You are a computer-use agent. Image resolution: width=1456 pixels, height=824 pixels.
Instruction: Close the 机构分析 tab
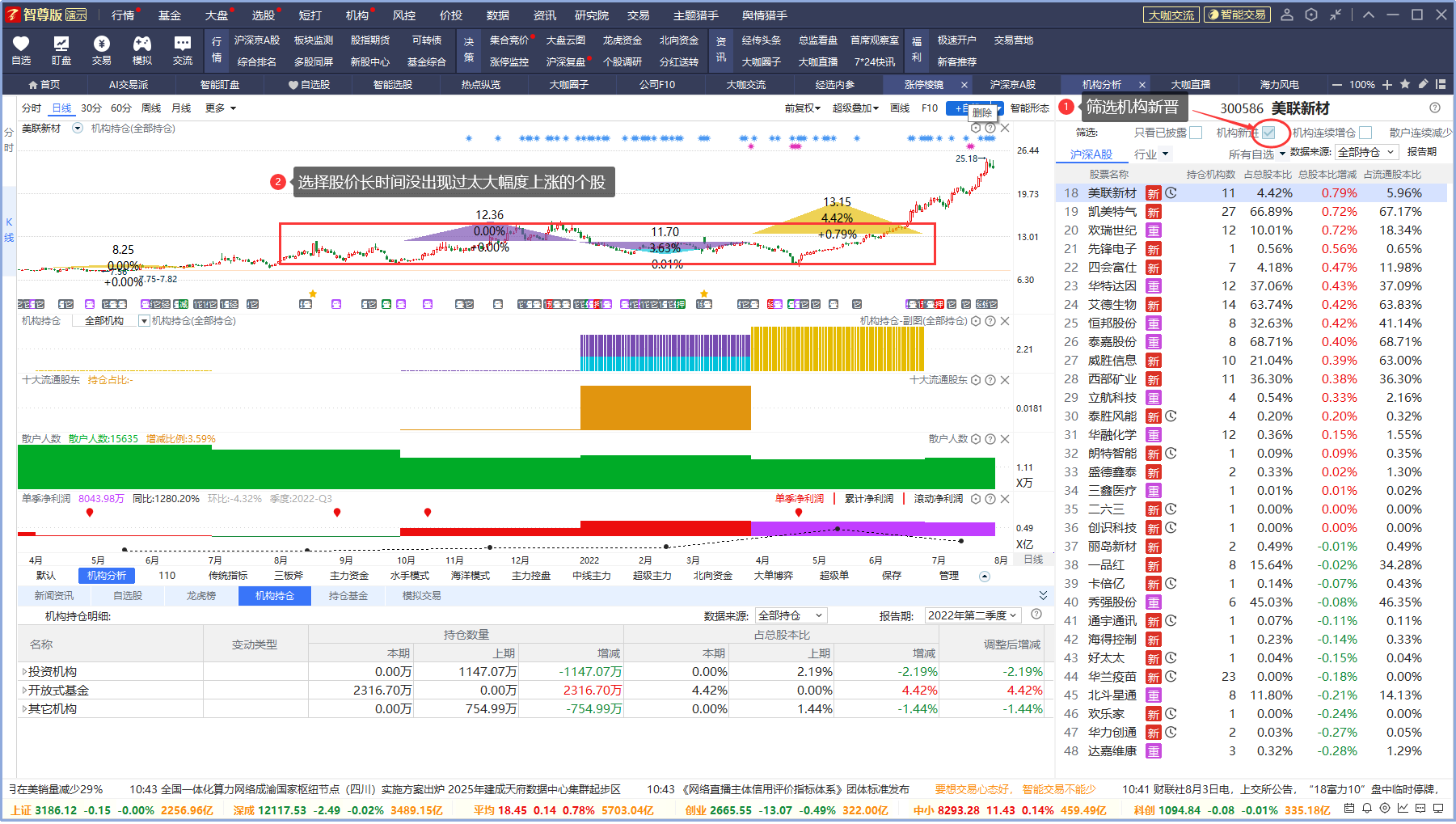click(1142, 84)
